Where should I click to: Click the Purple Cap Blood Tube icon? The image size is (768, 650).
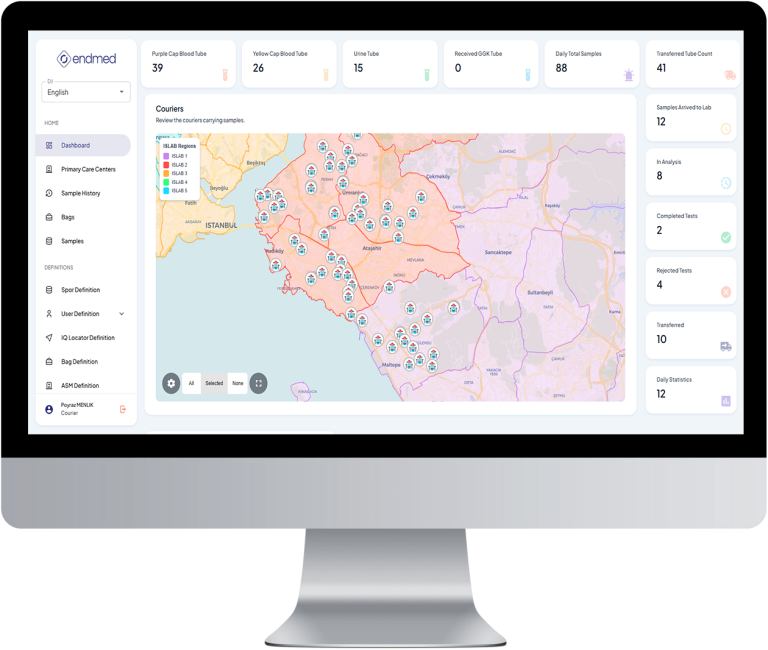coord(226,74)
